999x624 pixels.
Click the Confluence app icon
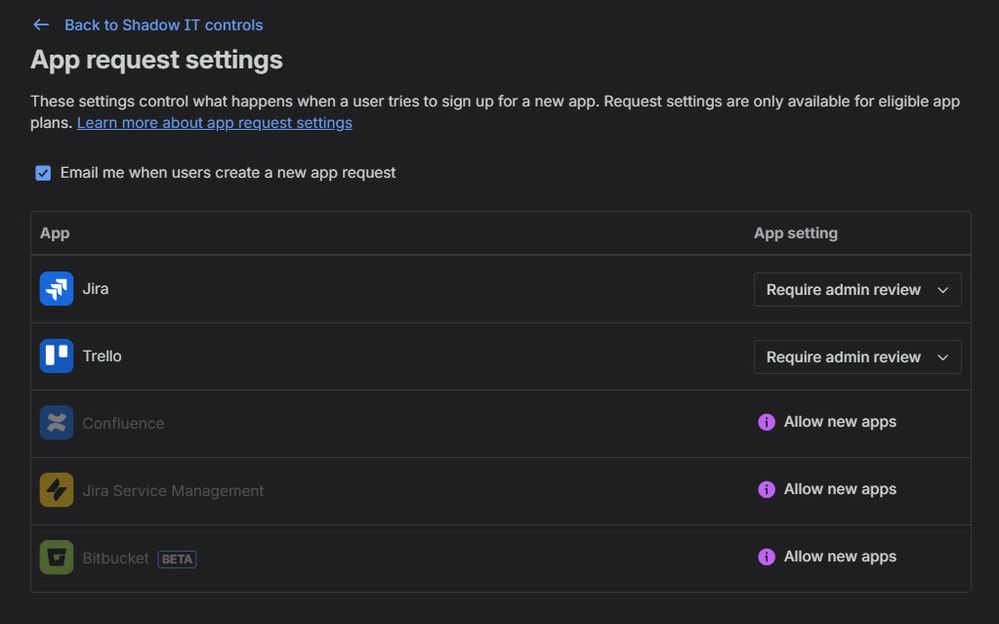click(x=56, y=423)
